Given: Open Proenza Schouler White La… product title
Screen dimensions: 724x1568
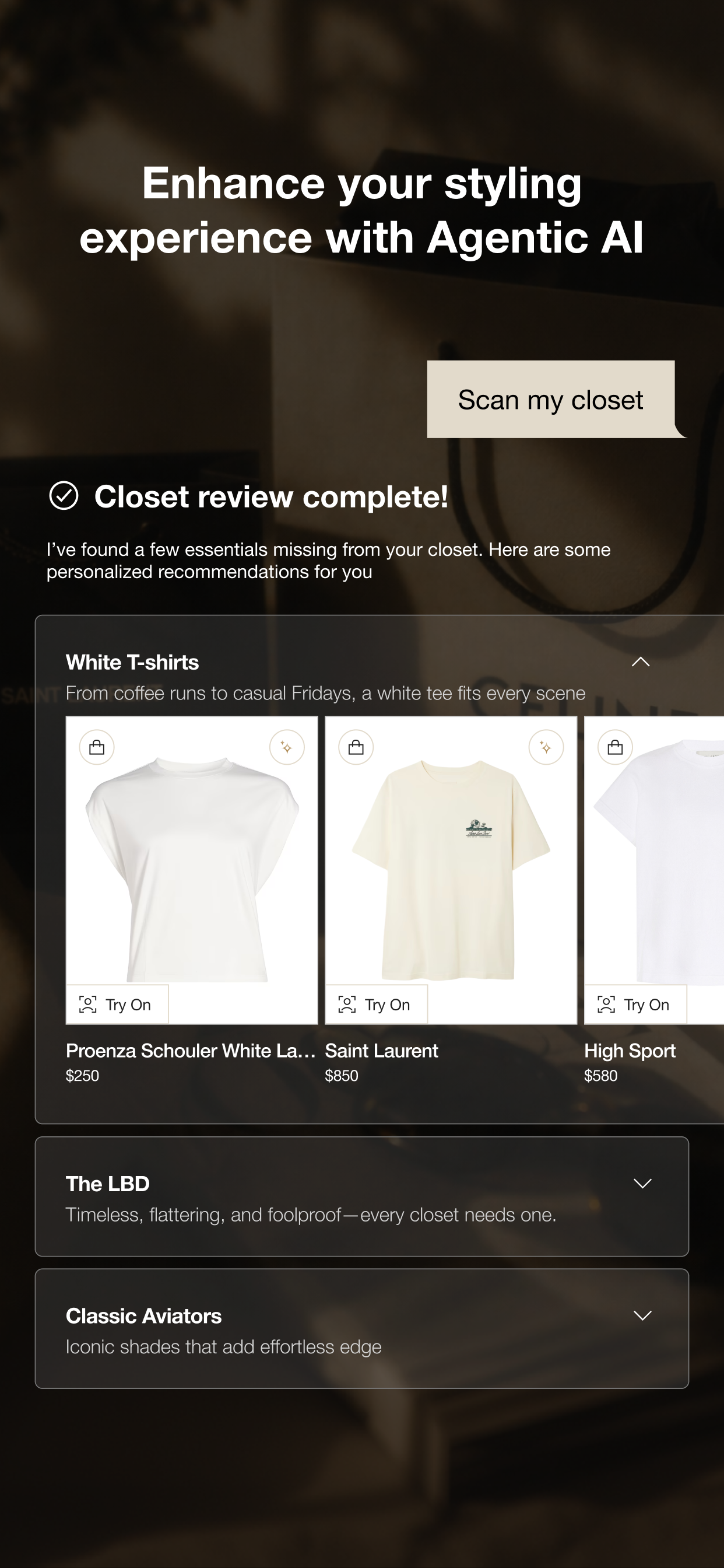Looking at the screenshot, I should [191, 1051].
